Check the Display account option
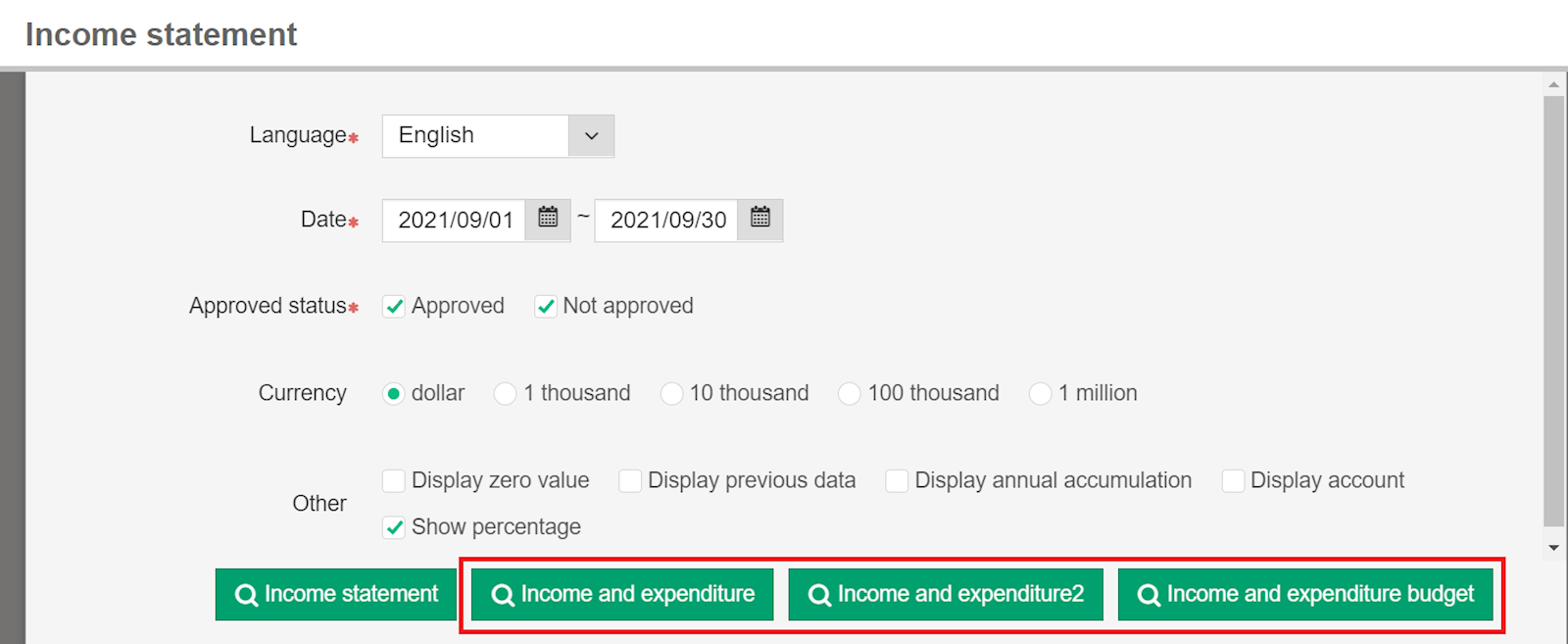 click(x=1233, y=480)
